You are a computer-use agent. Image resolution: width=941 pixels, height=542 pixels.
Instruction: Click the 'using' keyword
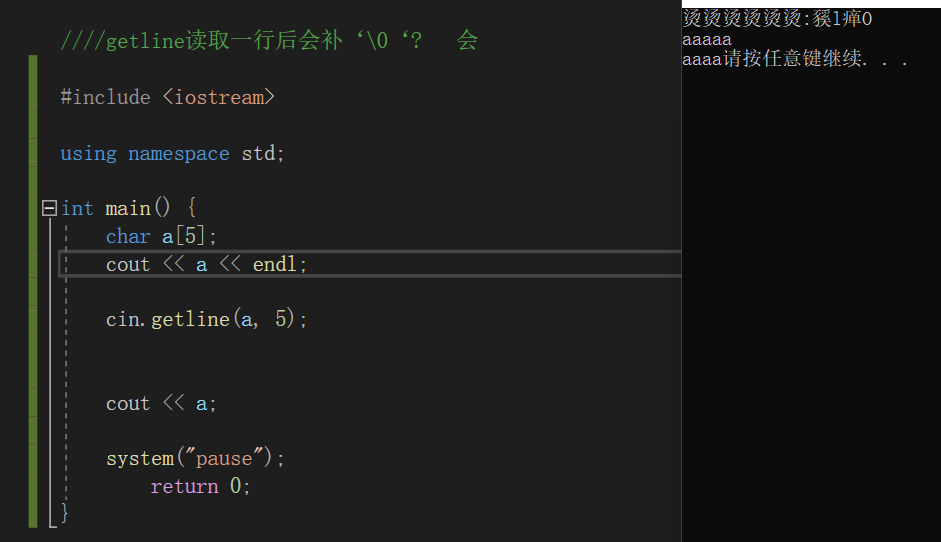[88, 154]
